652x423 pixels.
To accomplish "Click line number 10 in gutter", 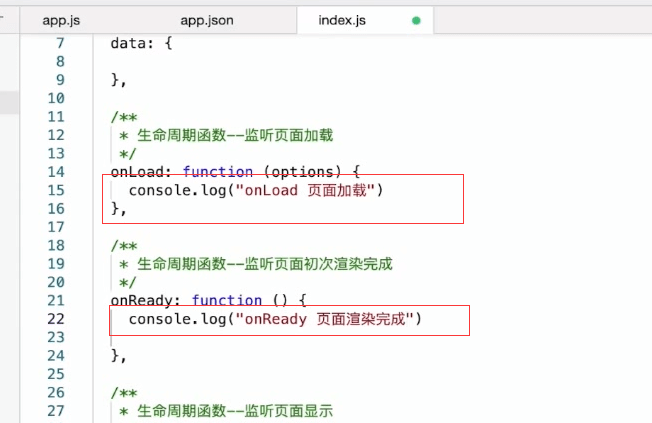I will [x=56, y=98].
